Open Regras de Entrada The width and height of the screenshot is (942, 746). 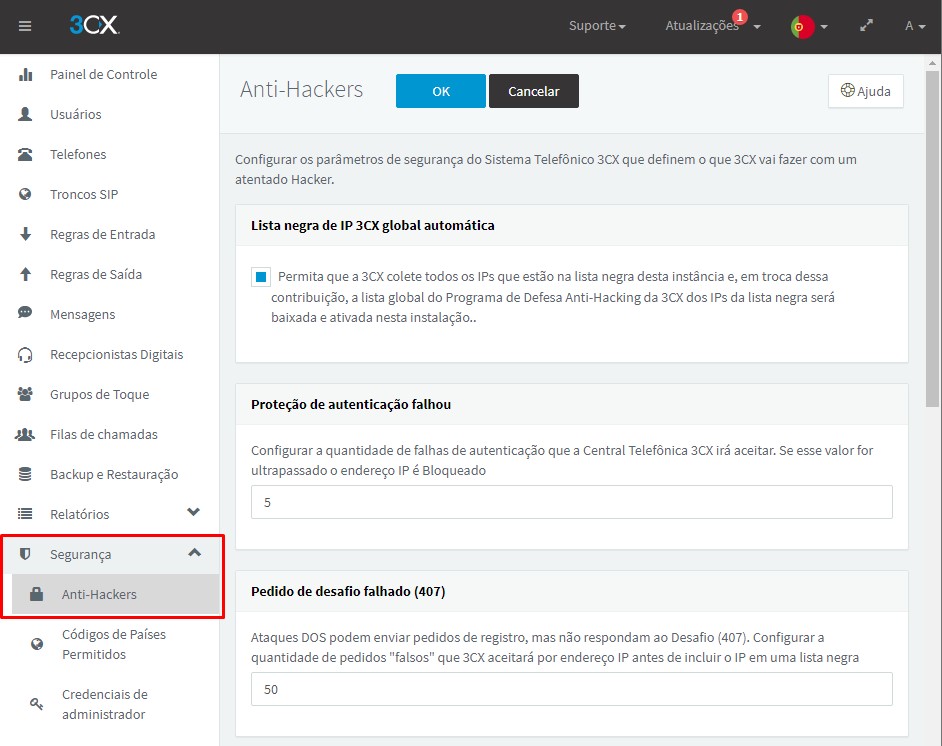(x=103, y=234)
